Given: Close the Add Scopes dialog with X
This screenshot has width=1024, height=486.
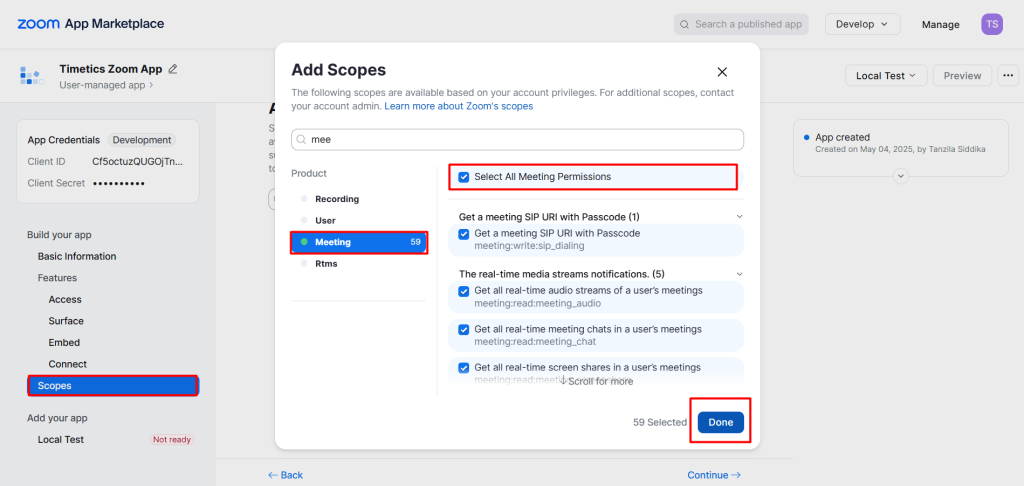Looking at the screenshot, I should click(x=722, y=72).
